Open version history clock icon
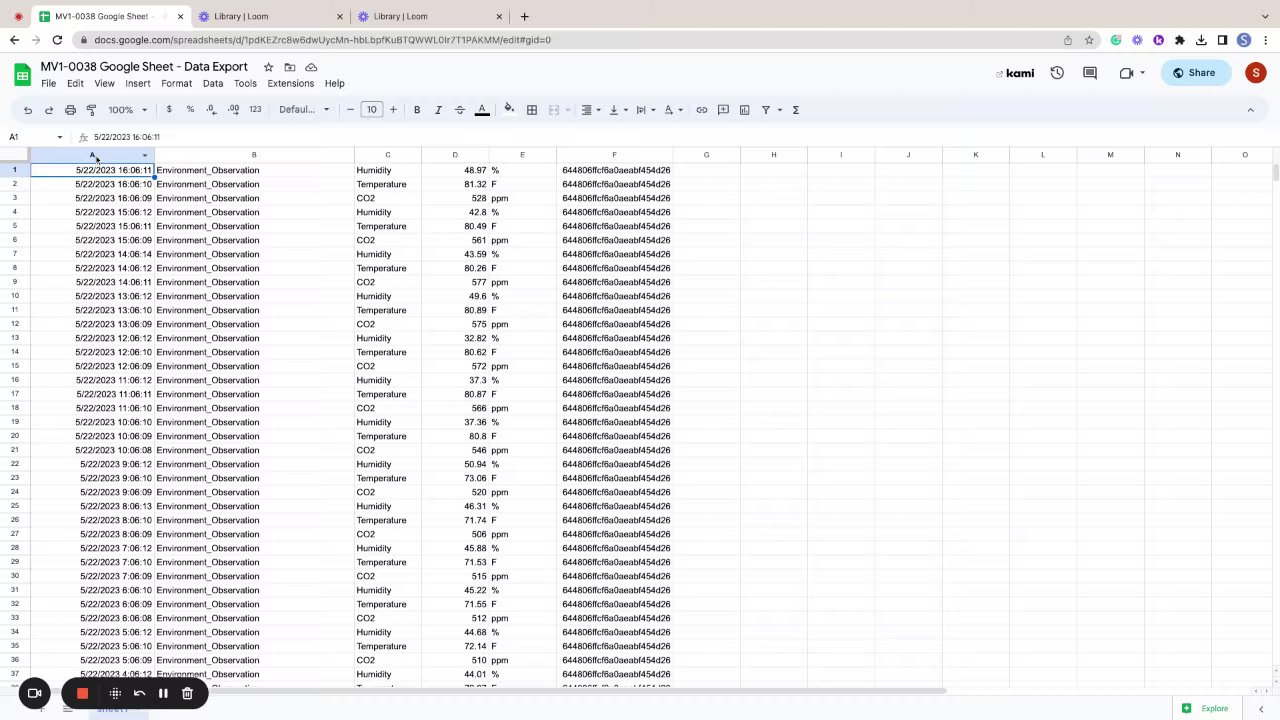 (x=1057, y=73)
